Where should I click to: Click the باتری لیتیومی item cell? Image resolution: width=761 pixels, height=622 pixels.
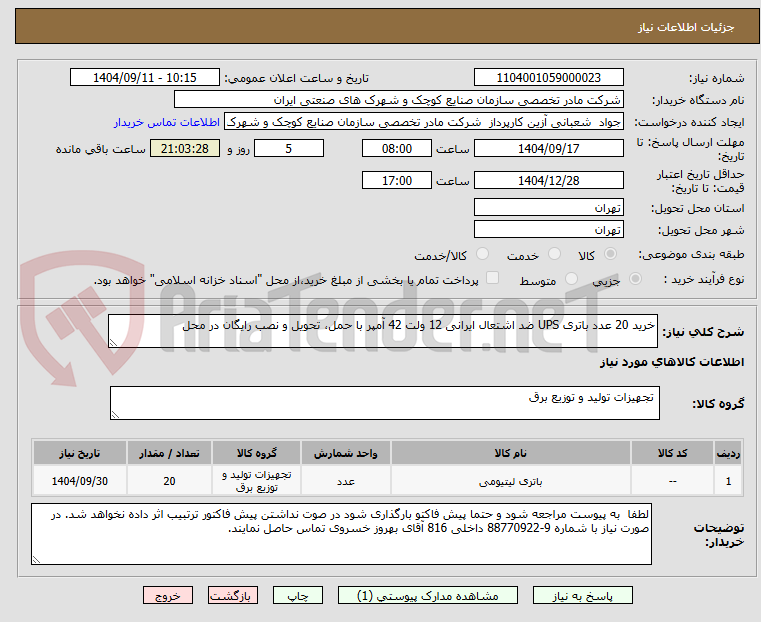pyautogui.click(x=511, y=481)
